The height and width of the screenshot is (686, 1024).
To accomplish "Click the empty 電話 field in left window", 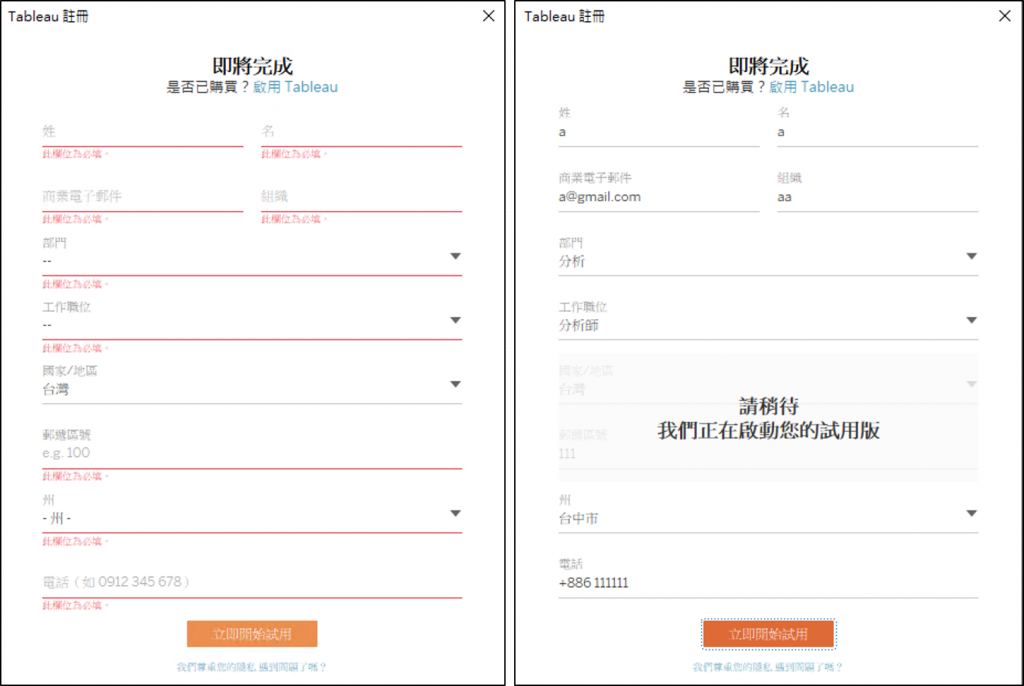I will pyautogui.click(x=252, y=582).
